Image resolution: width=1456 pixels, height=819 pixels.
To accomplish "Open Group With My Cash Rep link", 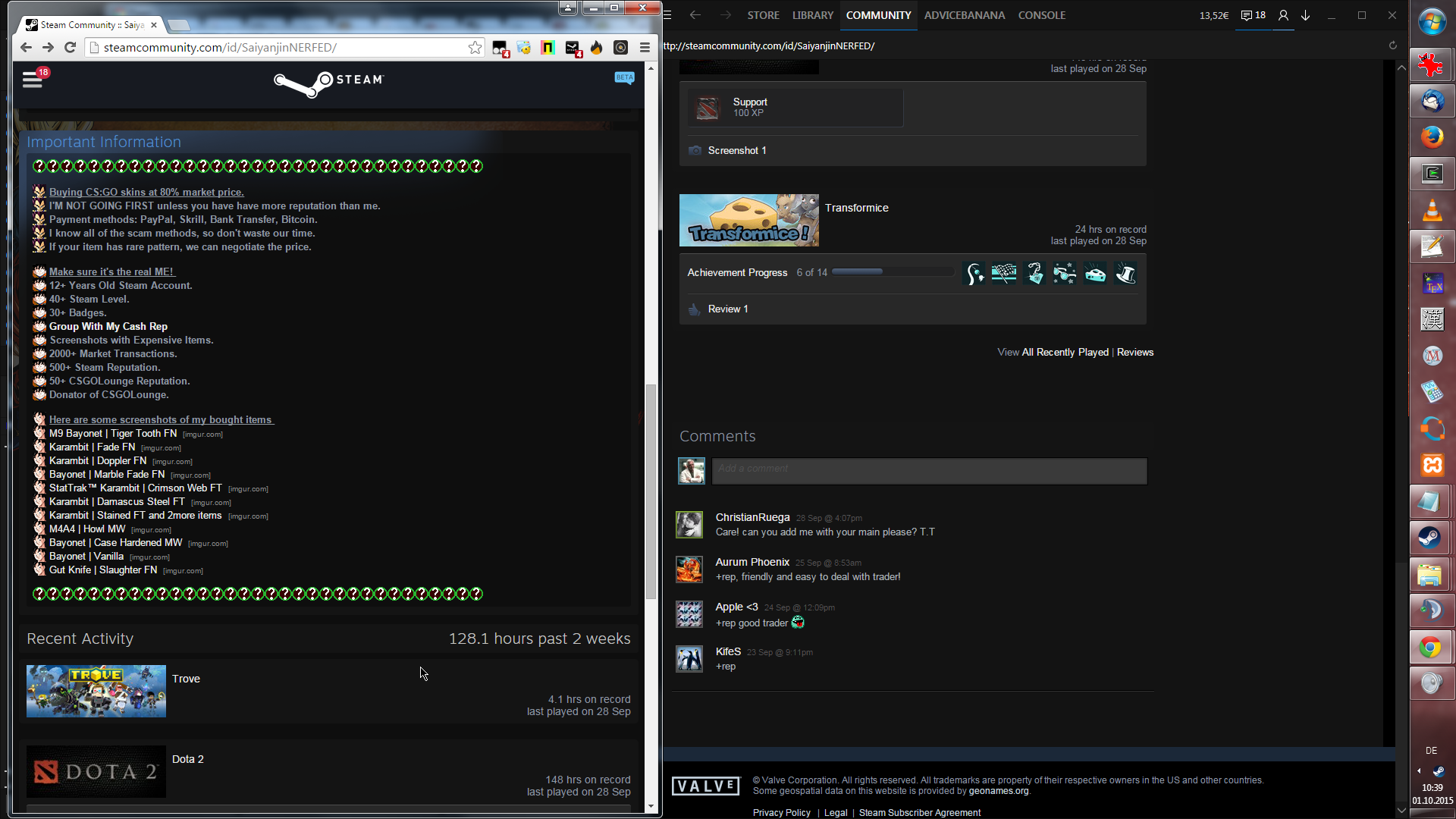I will tap(108, 327).
